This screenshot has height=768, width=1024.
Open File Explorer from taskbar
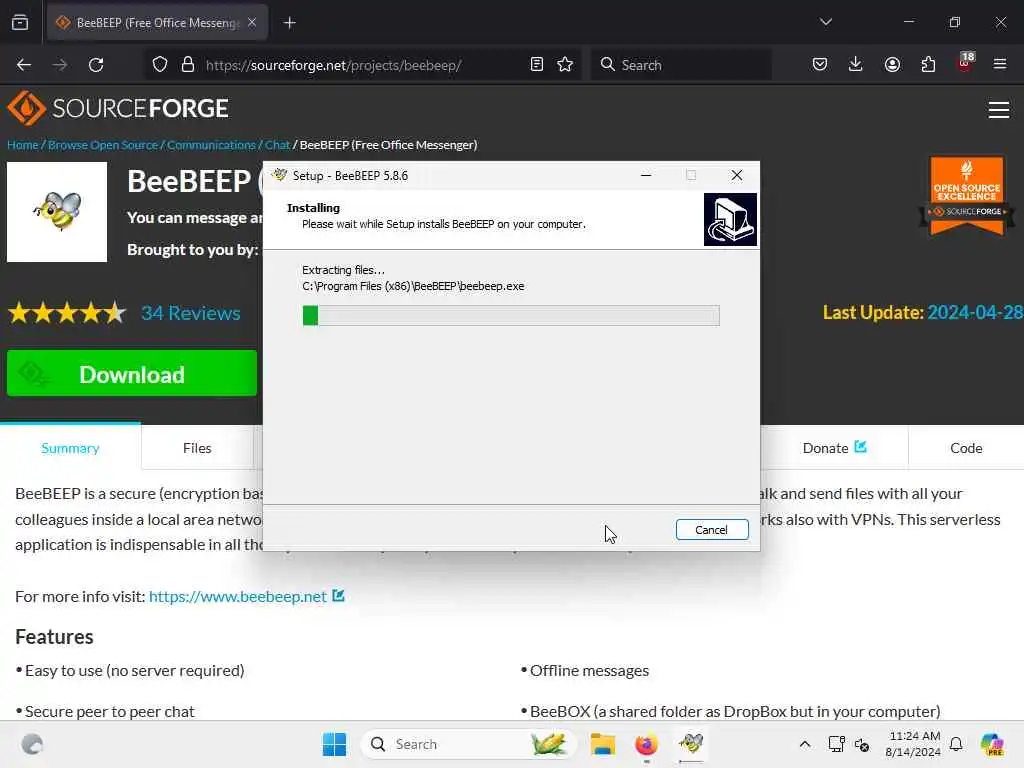point(603,744)
